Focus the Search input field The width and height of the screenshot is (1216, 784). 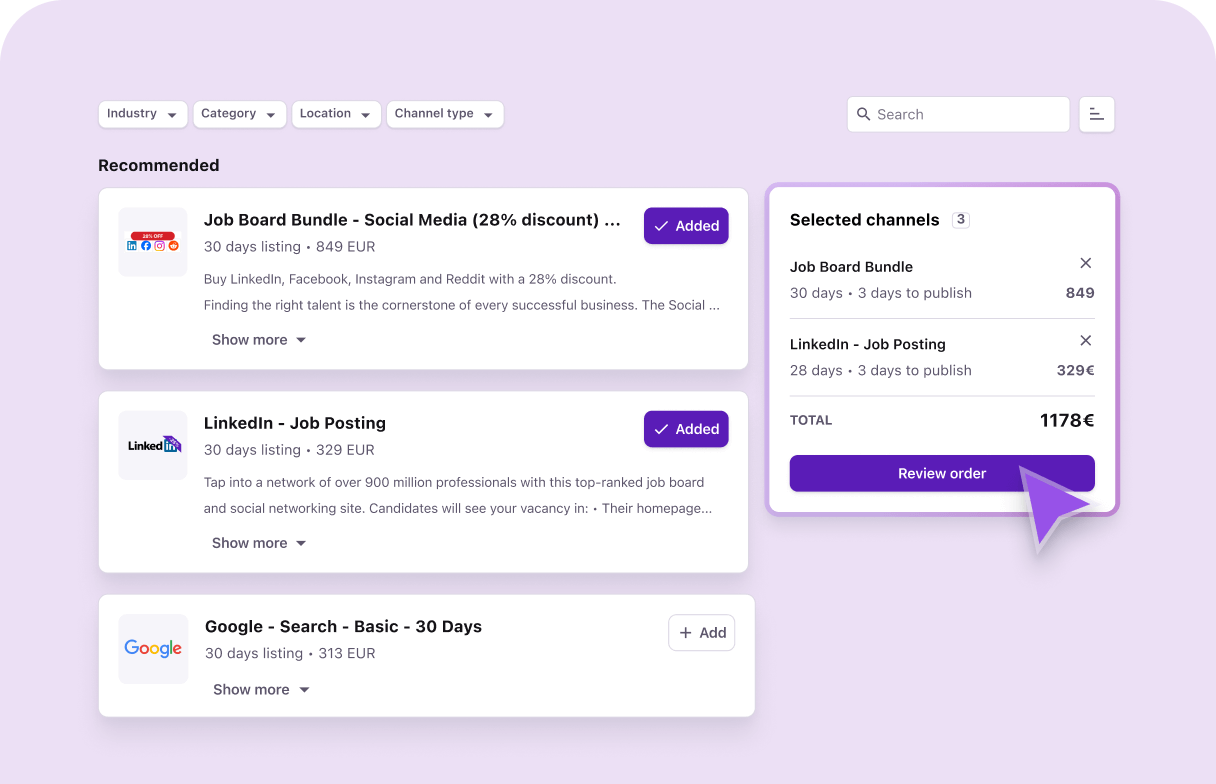point(966,114)
